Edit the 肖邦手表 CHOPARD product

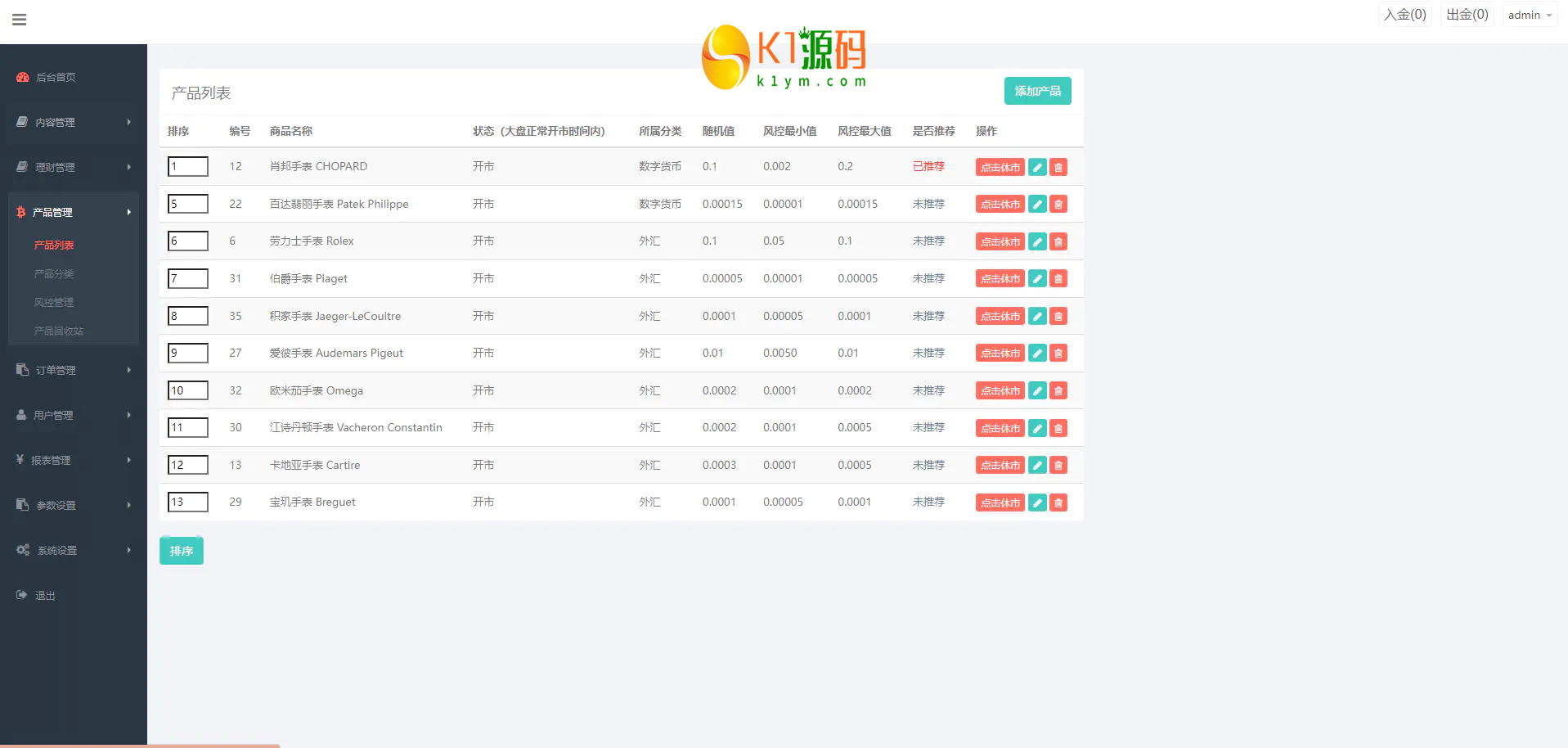coord(1037,167)
